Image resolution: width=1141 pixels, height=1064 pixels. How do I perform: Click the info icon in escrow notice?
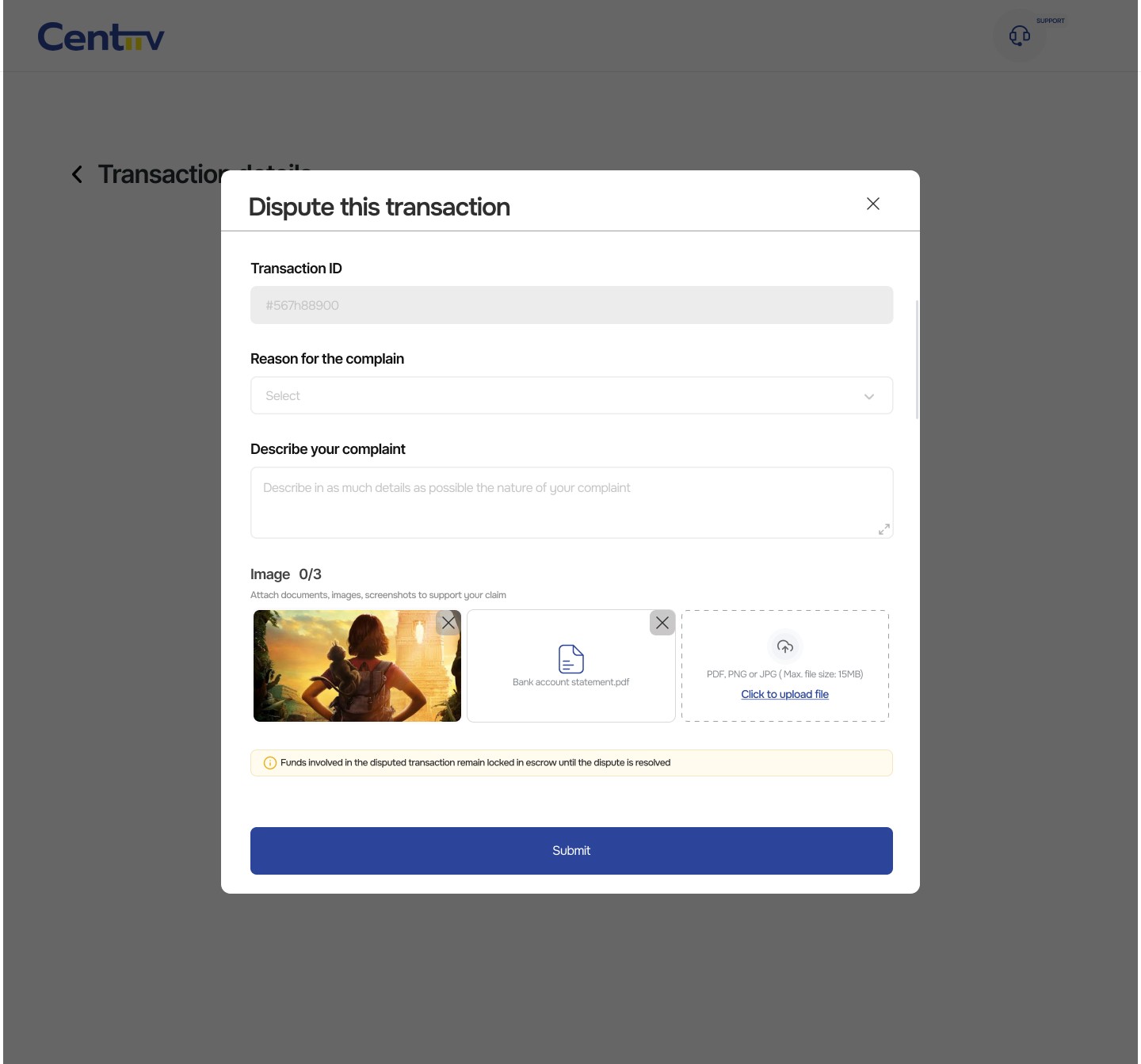point(270,763)
